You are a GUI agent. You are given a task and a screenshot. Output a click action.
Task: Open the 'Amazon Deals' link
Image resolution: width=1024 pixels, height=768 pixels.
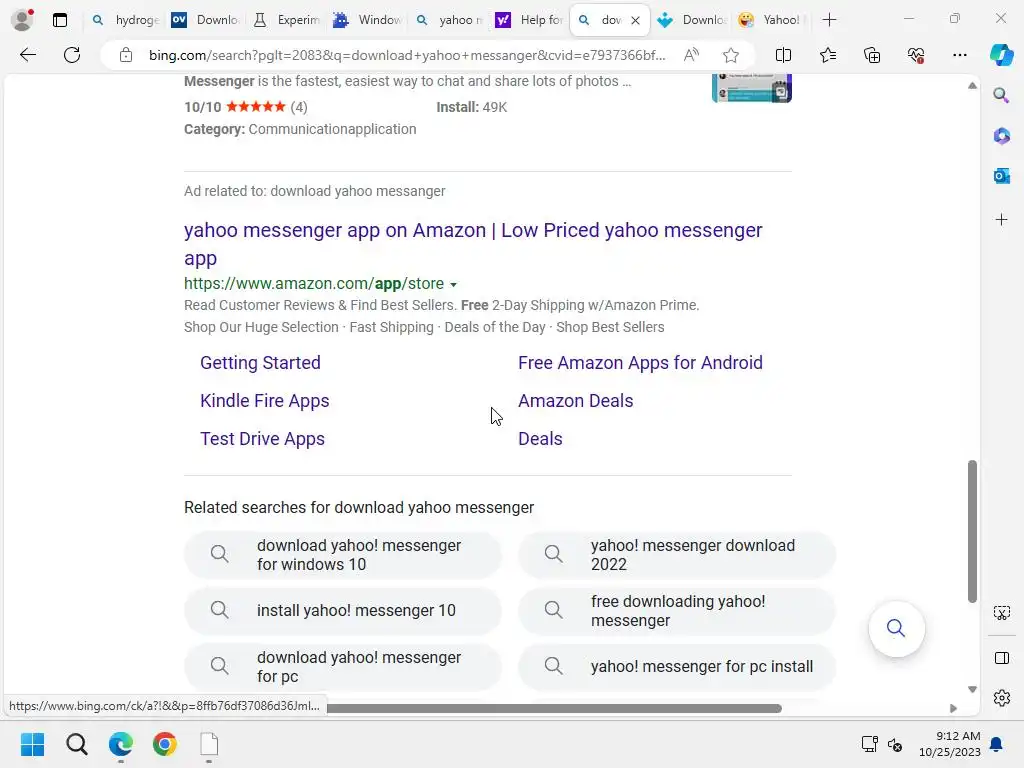(575, 400)
